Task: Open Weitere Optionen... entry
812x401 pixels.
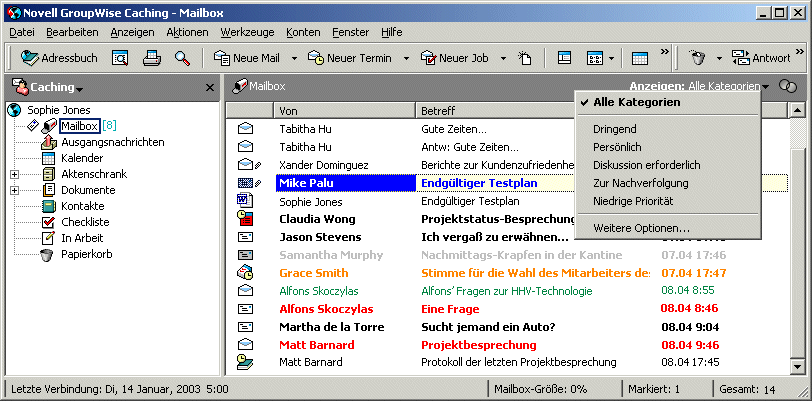Action: tap(667, 228)
